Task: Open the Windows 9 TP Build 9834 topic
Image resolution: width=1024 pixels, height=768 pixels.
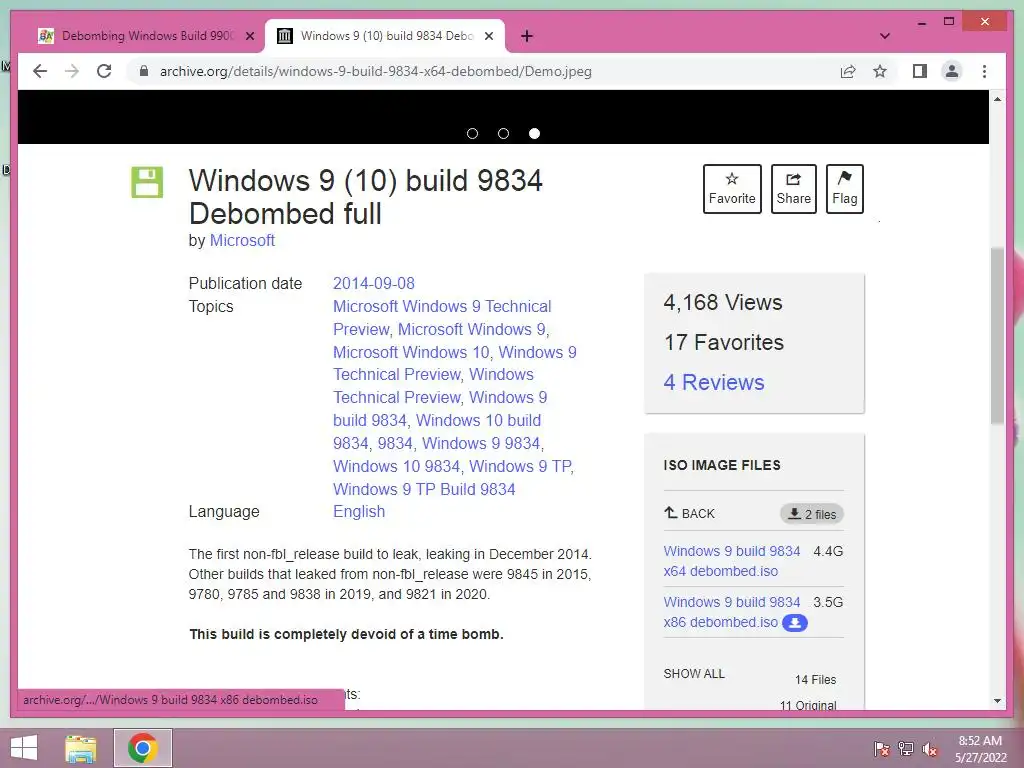Action: tap(424, 489)
